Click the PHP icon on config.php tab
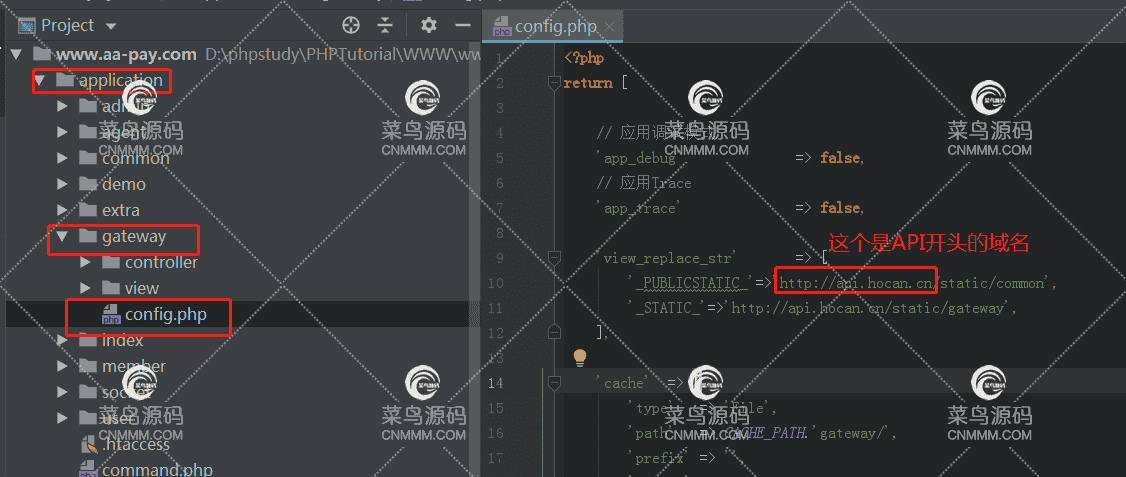Image resolution: width=1126 pixels, height=477 pixels. (x=501, y=27)
